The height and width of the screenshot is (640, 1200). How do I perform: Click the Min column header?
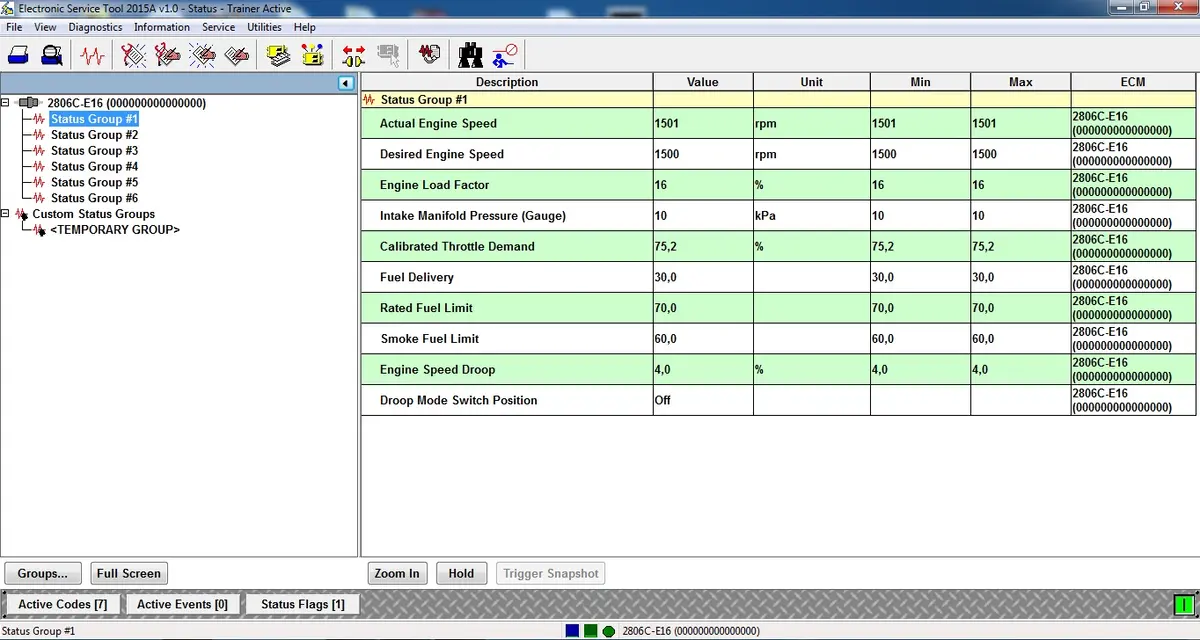point(921,82)
